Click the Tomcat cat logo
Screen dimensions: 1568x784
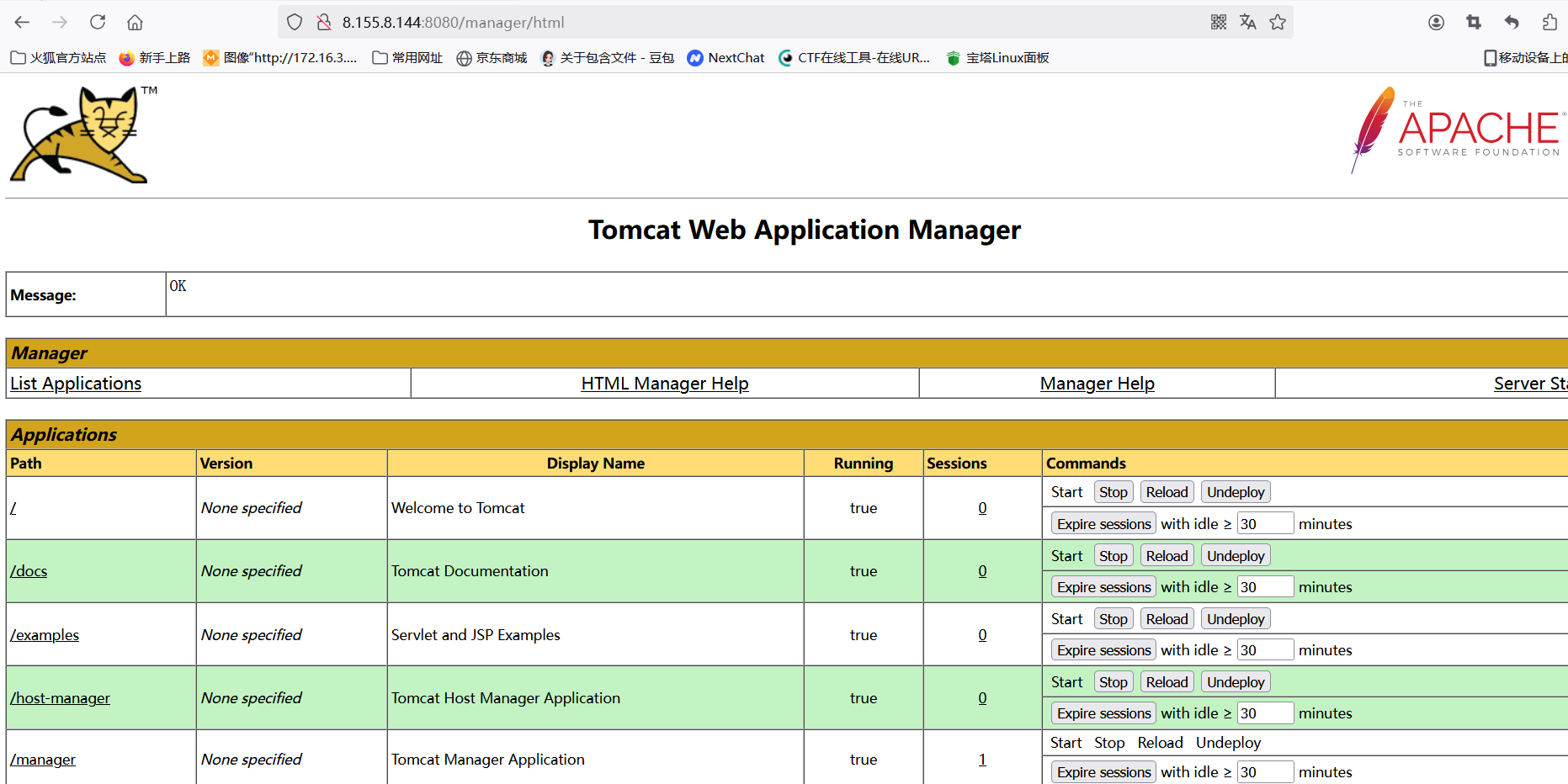(83, 135)
